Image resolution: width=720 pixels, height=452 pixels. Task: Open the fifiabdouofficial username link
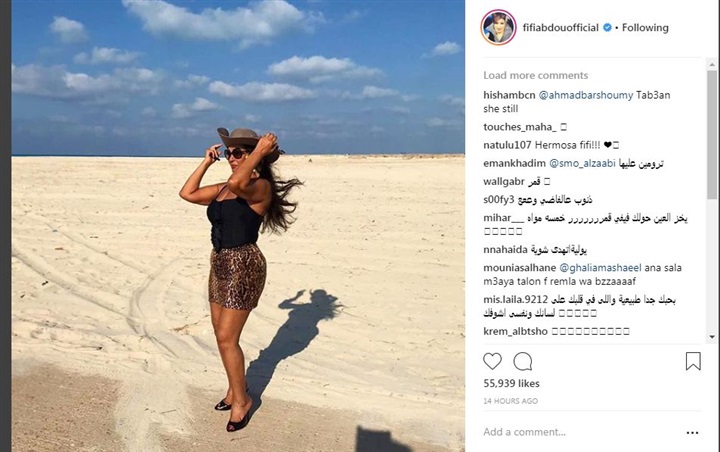pyautogui.click(x=561, y=28)
